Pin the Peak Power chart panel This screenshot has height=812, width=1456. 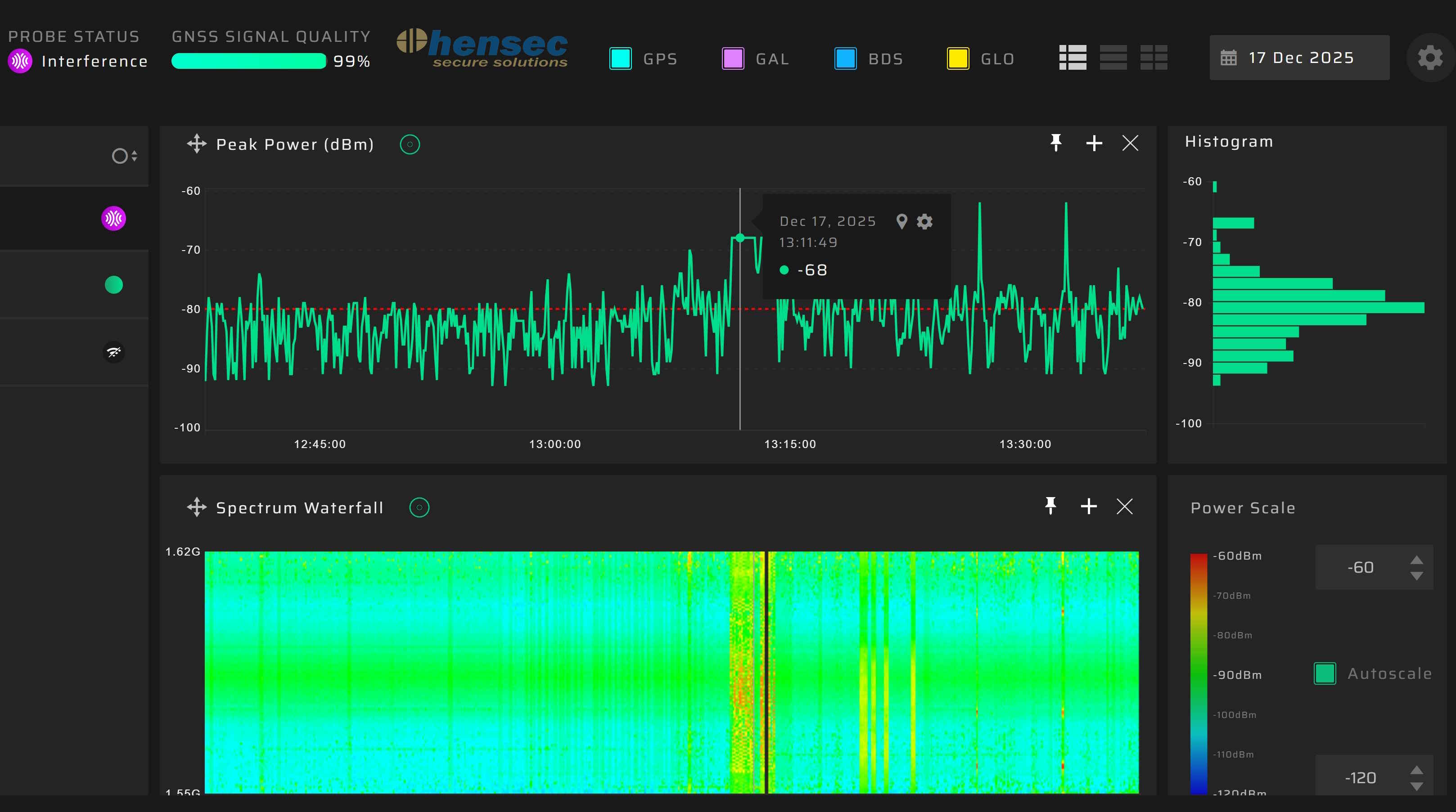pos(1055,143)
